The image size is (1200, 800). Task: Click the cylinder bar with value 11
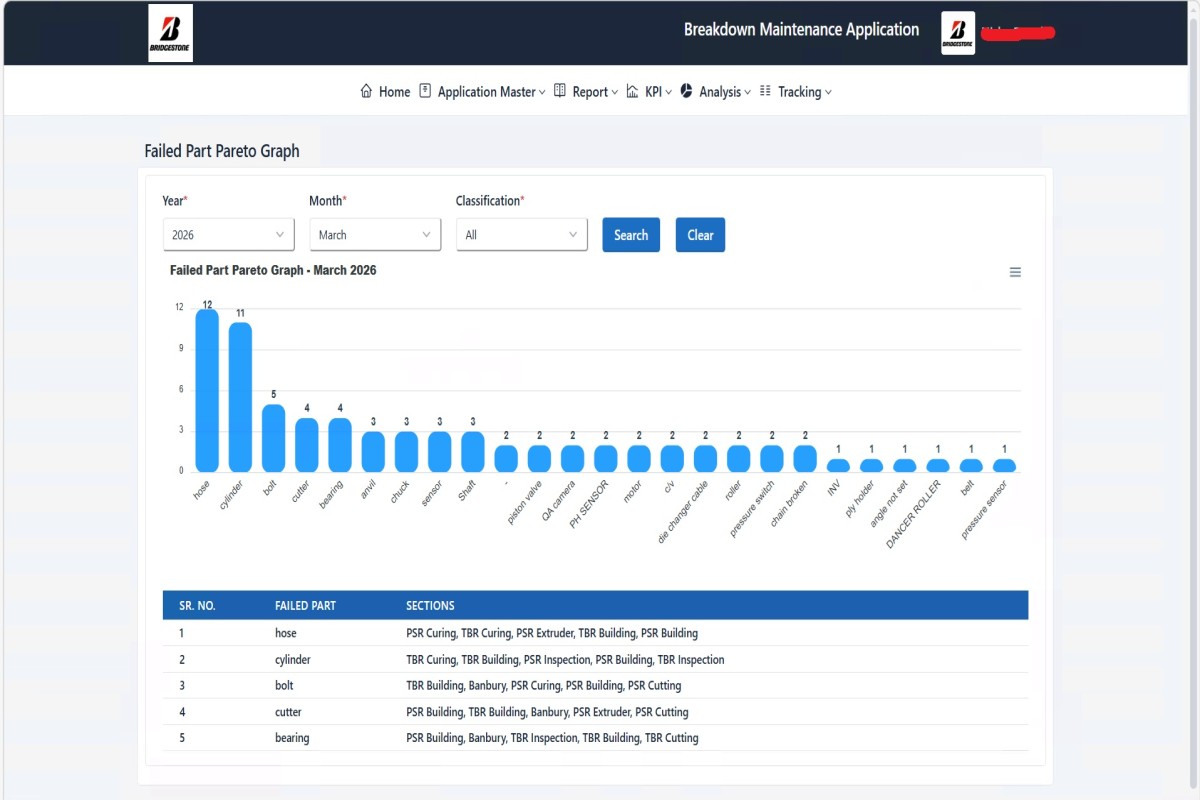pyautogui.click(x=240, y=397)
